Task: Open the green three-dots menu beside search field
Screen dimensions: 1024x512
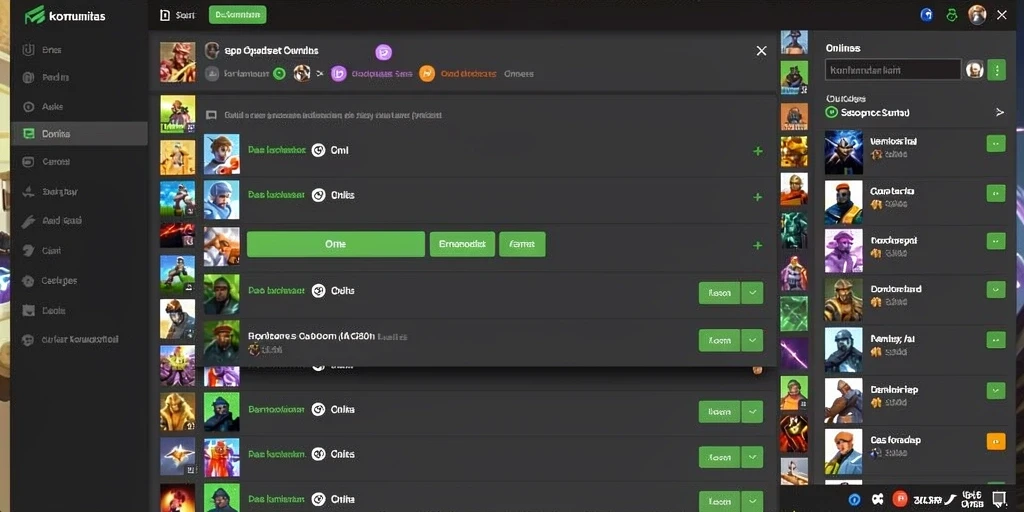Action: coord(996,69)
